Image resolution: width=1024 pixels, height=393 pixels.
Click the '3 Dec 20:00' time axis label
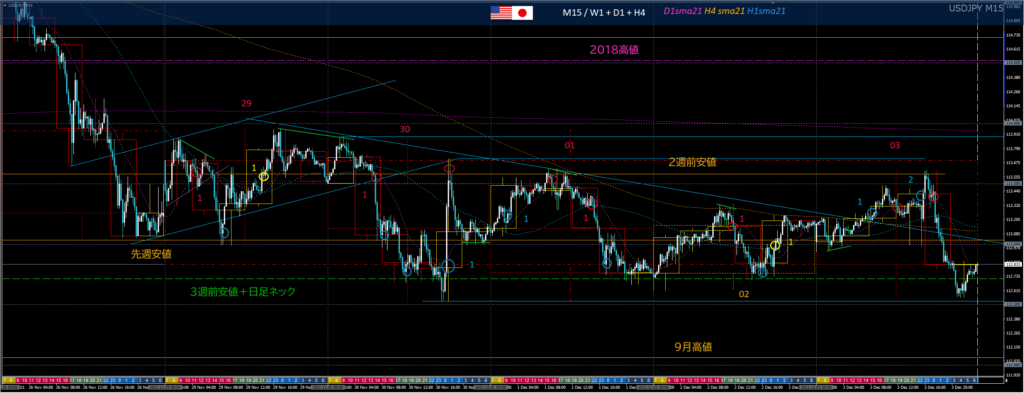[962, 387]
